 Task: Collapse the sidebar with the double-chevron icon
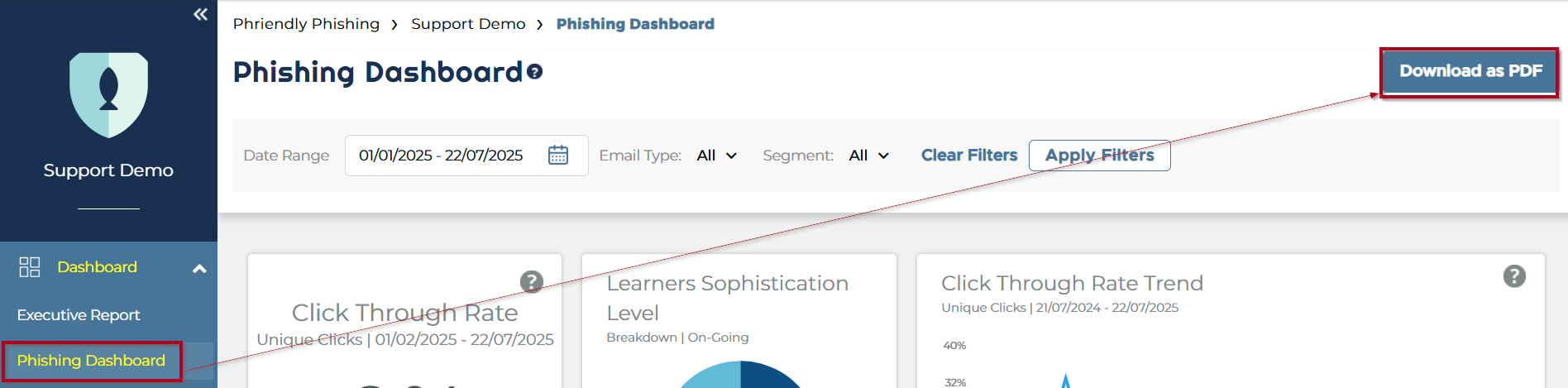point(200,14)
